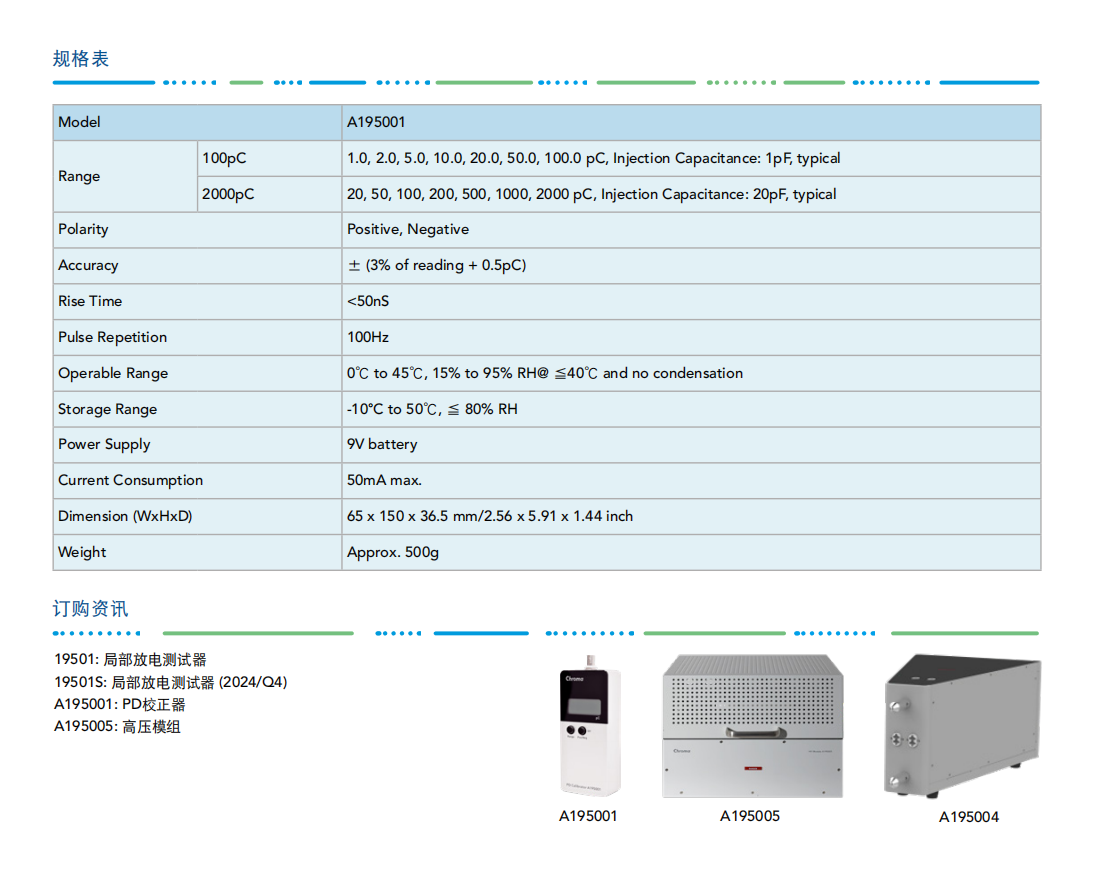Click the A195001 caption under the calibrator

tap(588, 816)
